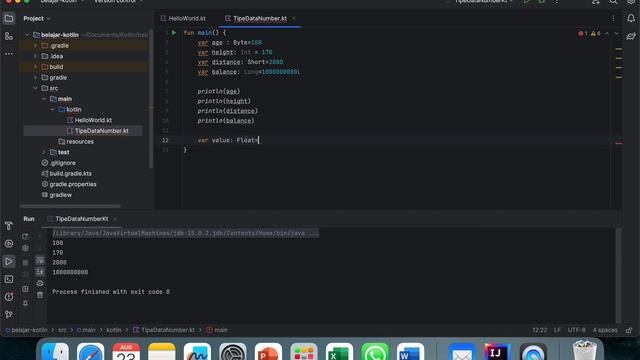640x360 pixels.
Task: Open Safari from the Dock
Action: 91,351
